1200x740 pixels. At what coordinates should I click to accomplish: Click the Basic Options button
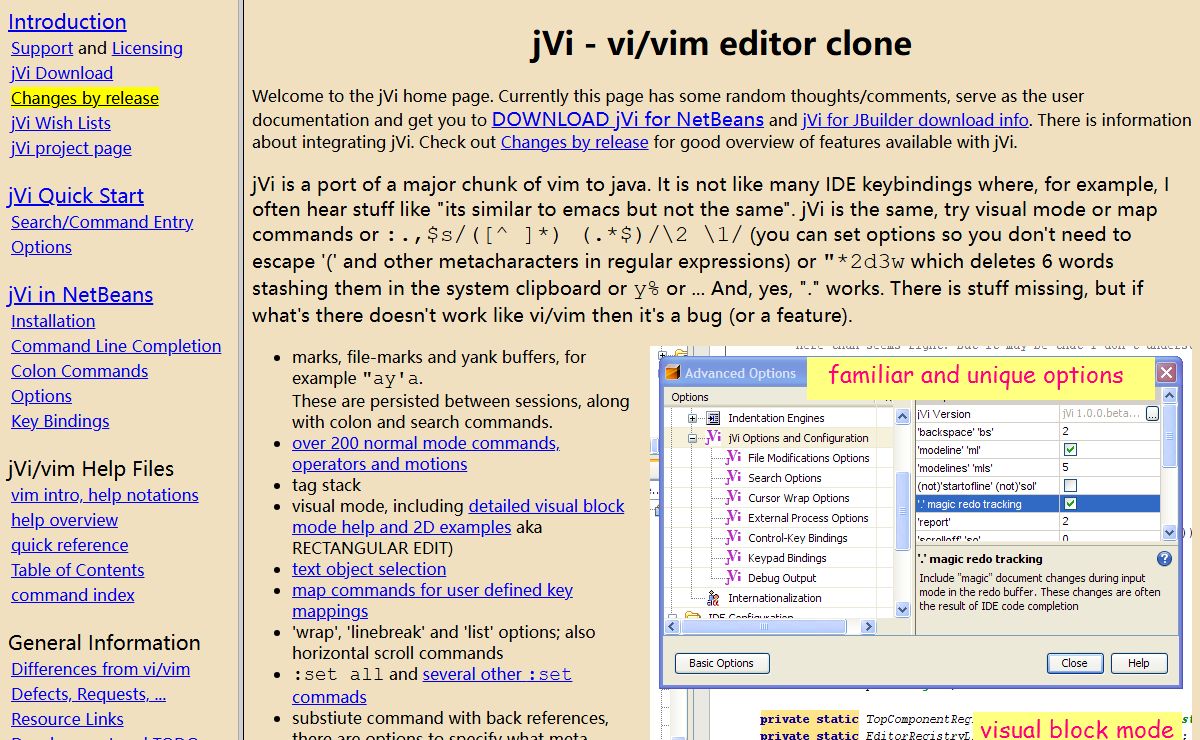click(x=722, y=663)
